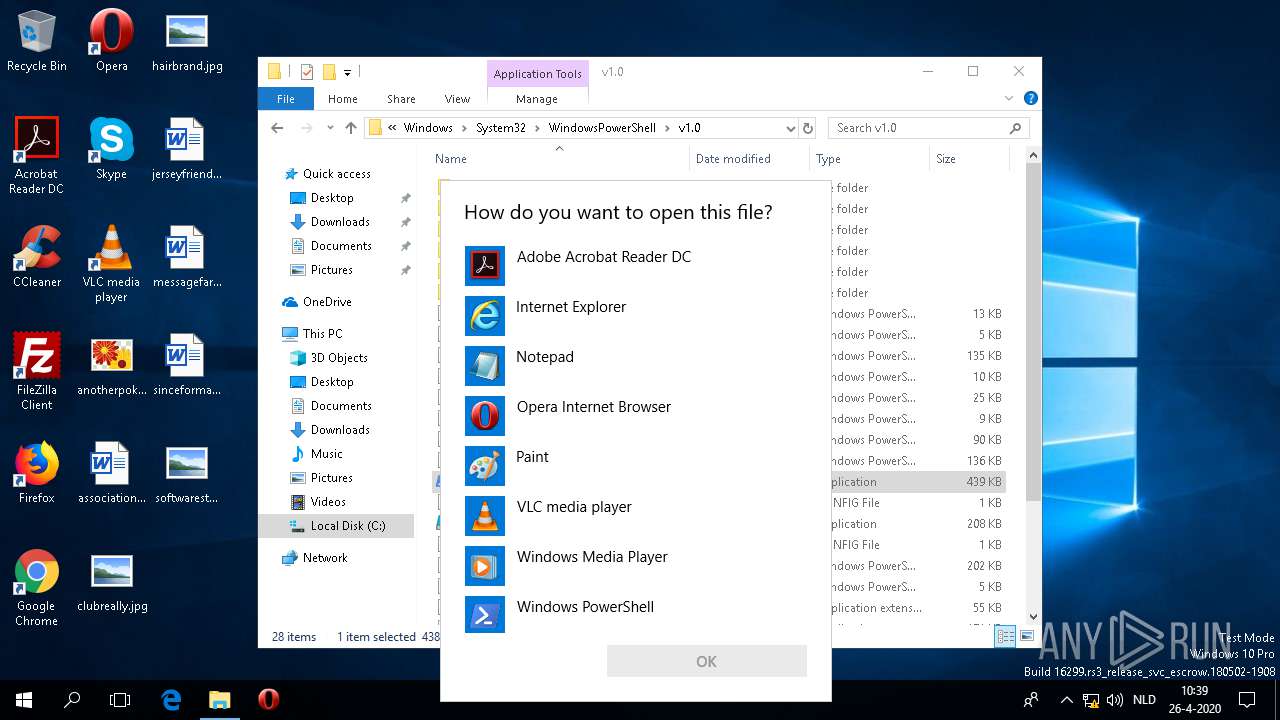This screenshot has height=720, width=1280.
Task: Expand the ribbon with the chevron
Action: [x=1009, y=99]
